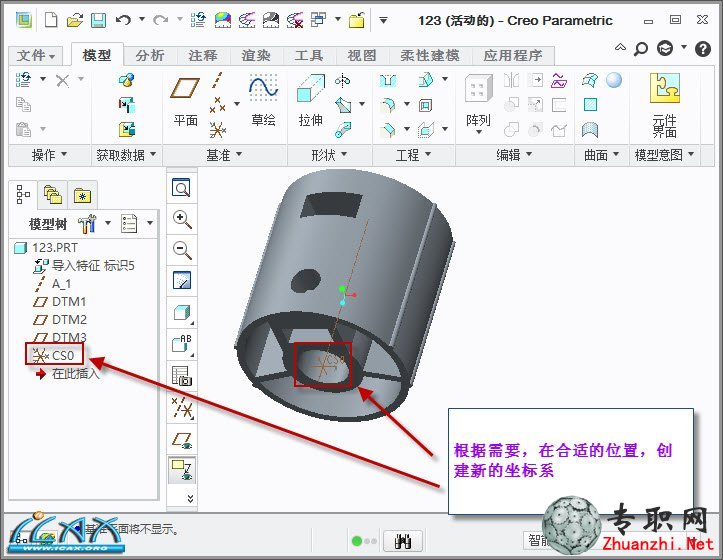Toggle display style cube icon
This screenshot has height=560, width=723.
coord(181,313)
